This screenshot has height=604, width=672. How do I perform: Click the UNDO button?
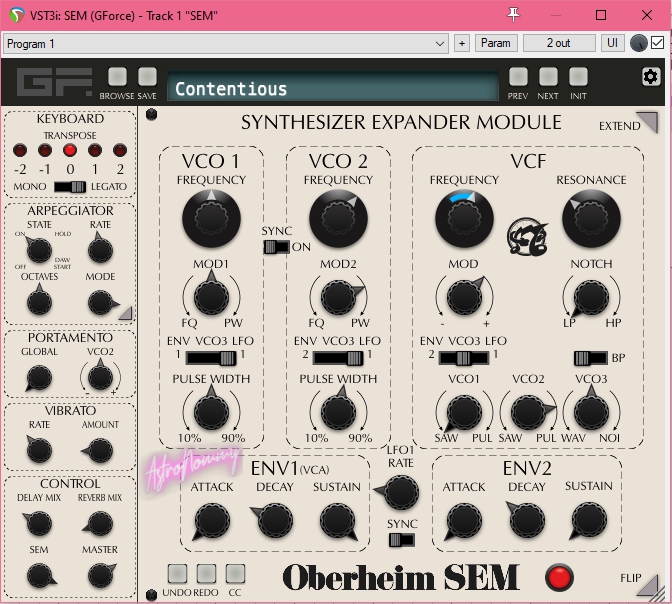point(177,574)
